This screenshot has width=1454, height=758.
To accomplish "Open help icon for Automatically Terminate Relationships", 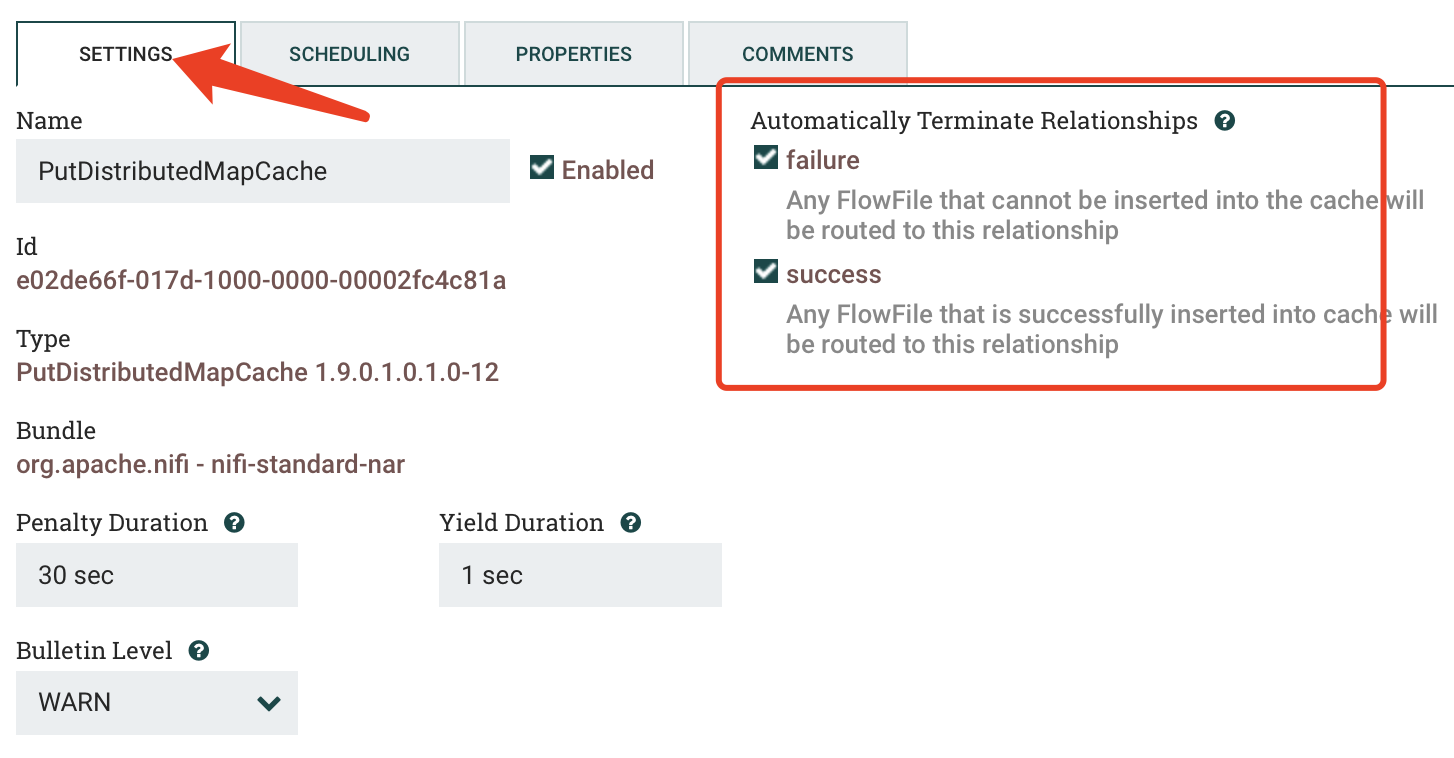I will click(x=1224, y=121).
